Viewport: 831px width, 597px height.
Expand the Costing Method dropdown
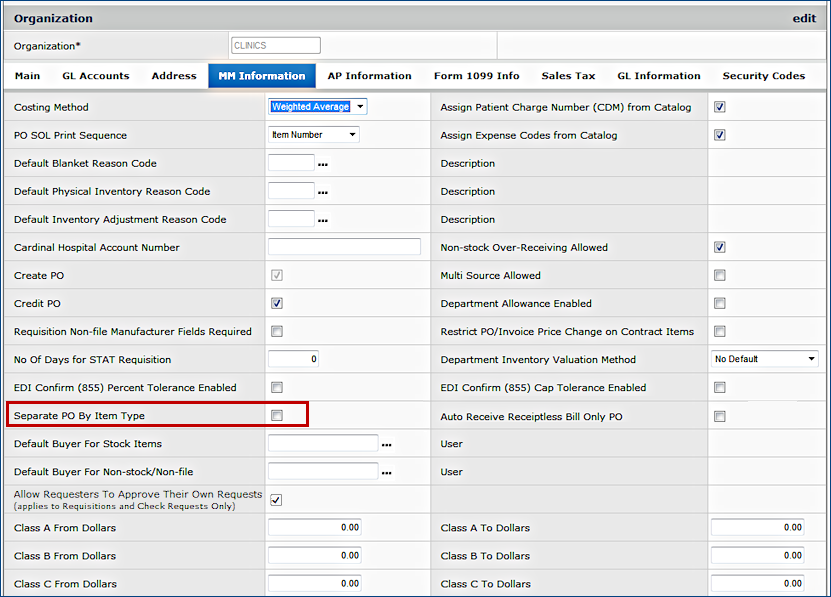317,107
